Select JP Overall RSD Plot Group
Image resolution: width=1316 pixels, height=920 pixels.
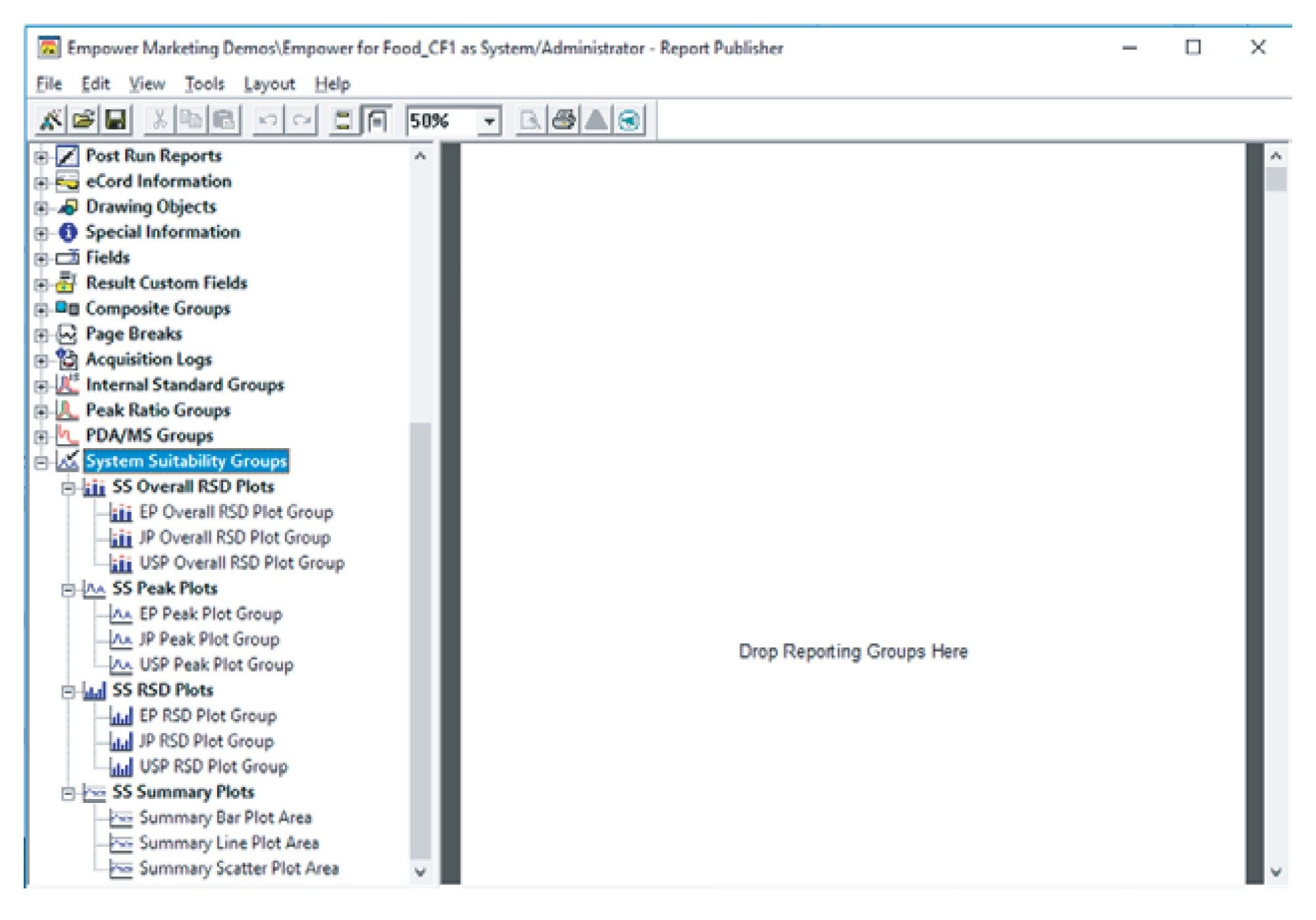coord(235,538)
